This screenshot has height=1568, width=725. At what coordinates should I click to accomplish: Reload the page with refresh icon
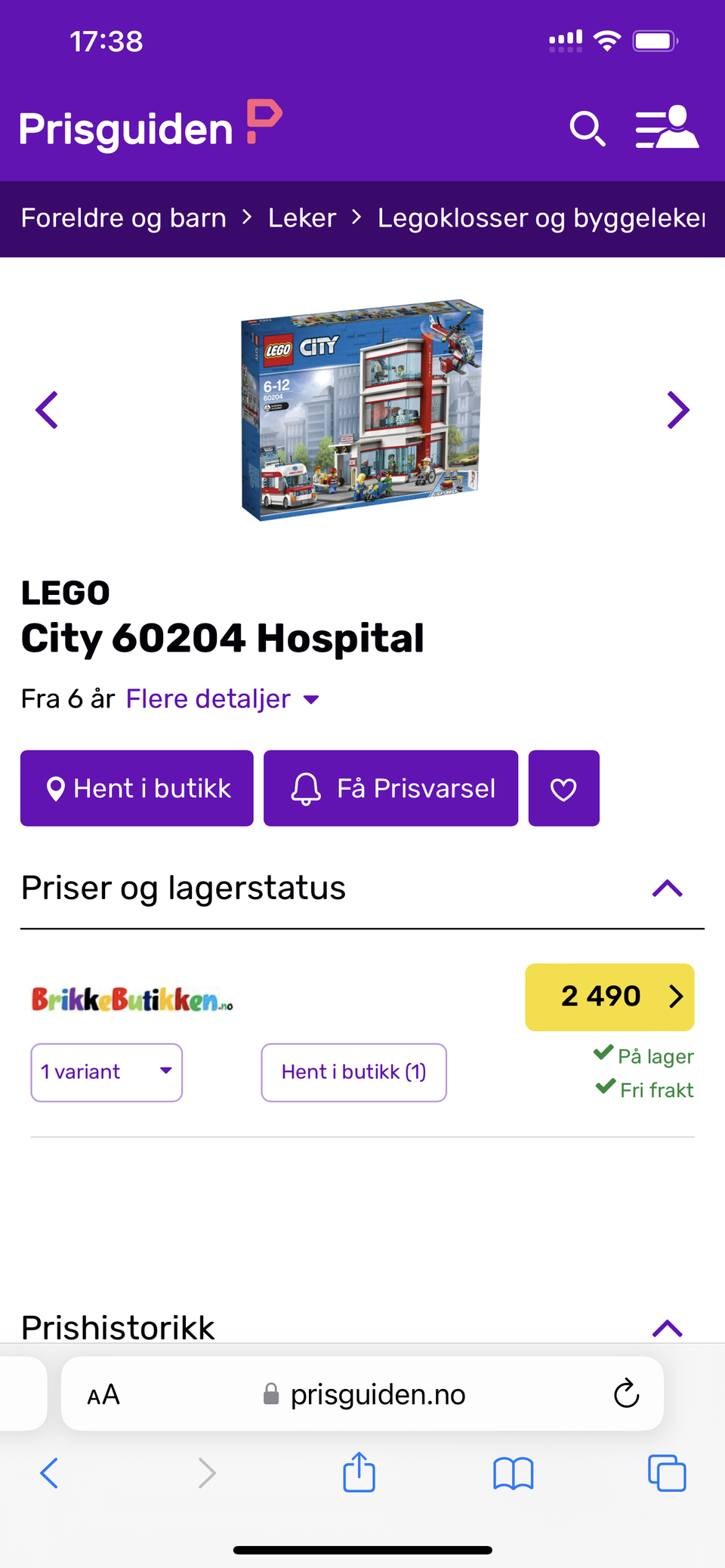[626, 1394]
